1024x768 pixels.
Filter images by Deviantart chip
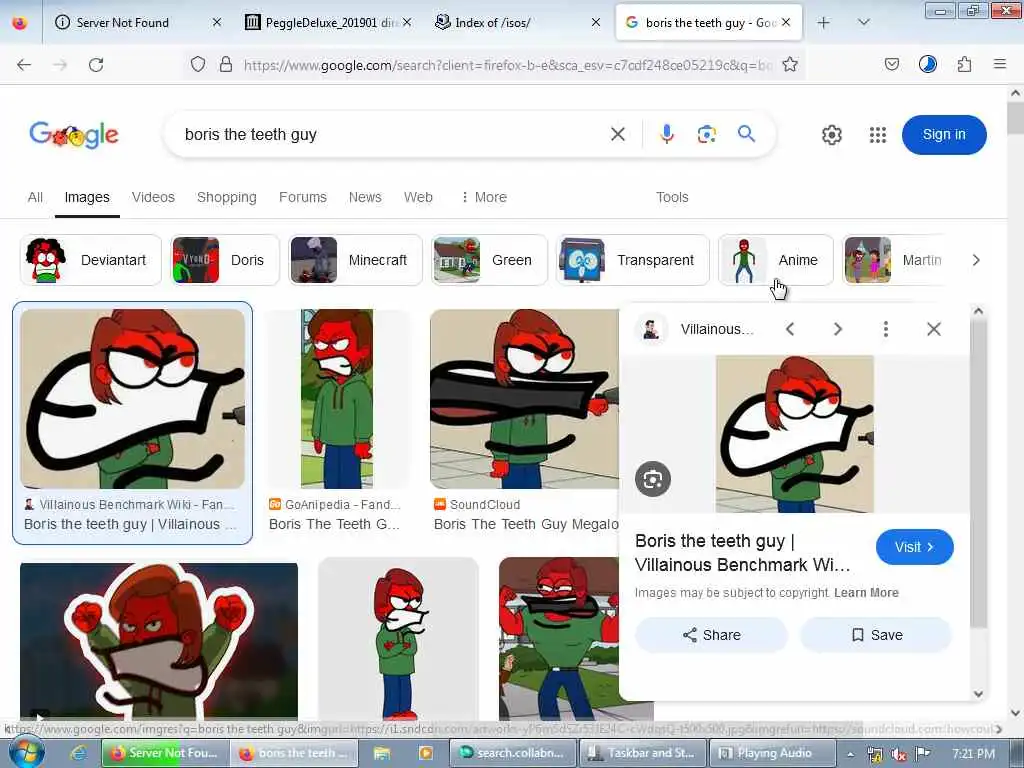pyautogui.click(x=91, y=260)
